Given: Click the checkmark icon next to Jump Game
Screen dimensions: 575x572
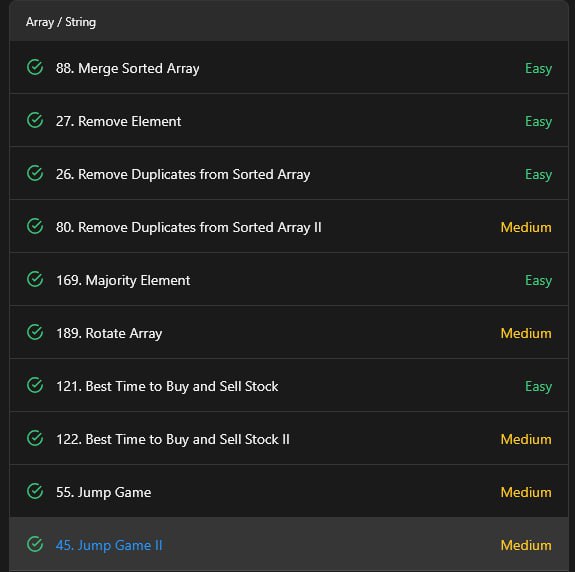Looking at the screenshot, I should click(35, 491).
